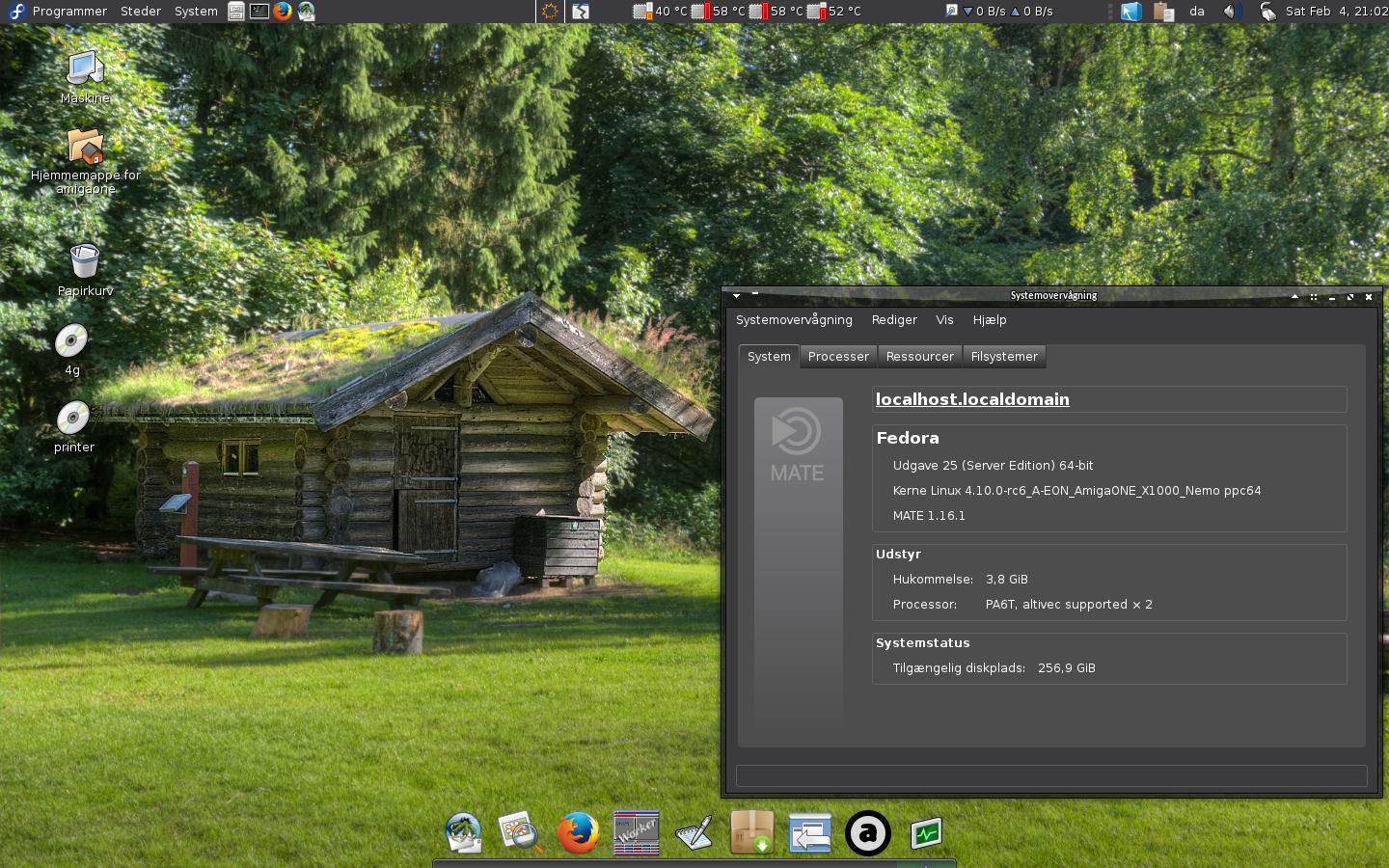Open the Worker file manager dock icon
The width and height of the screenshot is (1389, 868).
click(637, 833)
